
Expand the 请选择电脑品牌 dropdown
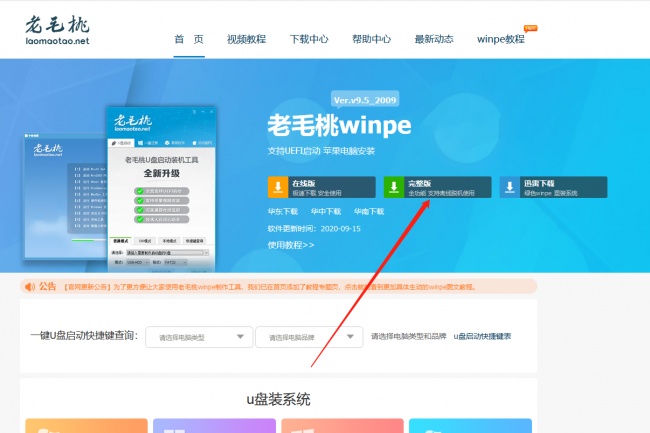(309, 337)
